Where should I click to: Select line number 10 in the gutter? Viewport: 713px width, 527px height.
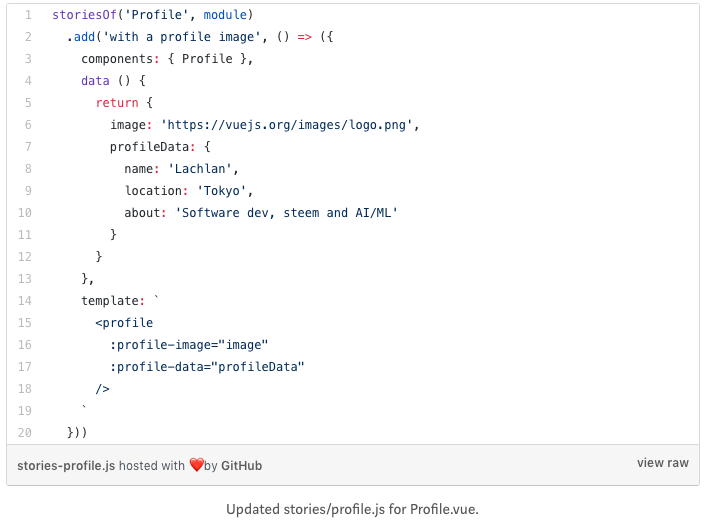pyautogui.click(x=25, y=212)
